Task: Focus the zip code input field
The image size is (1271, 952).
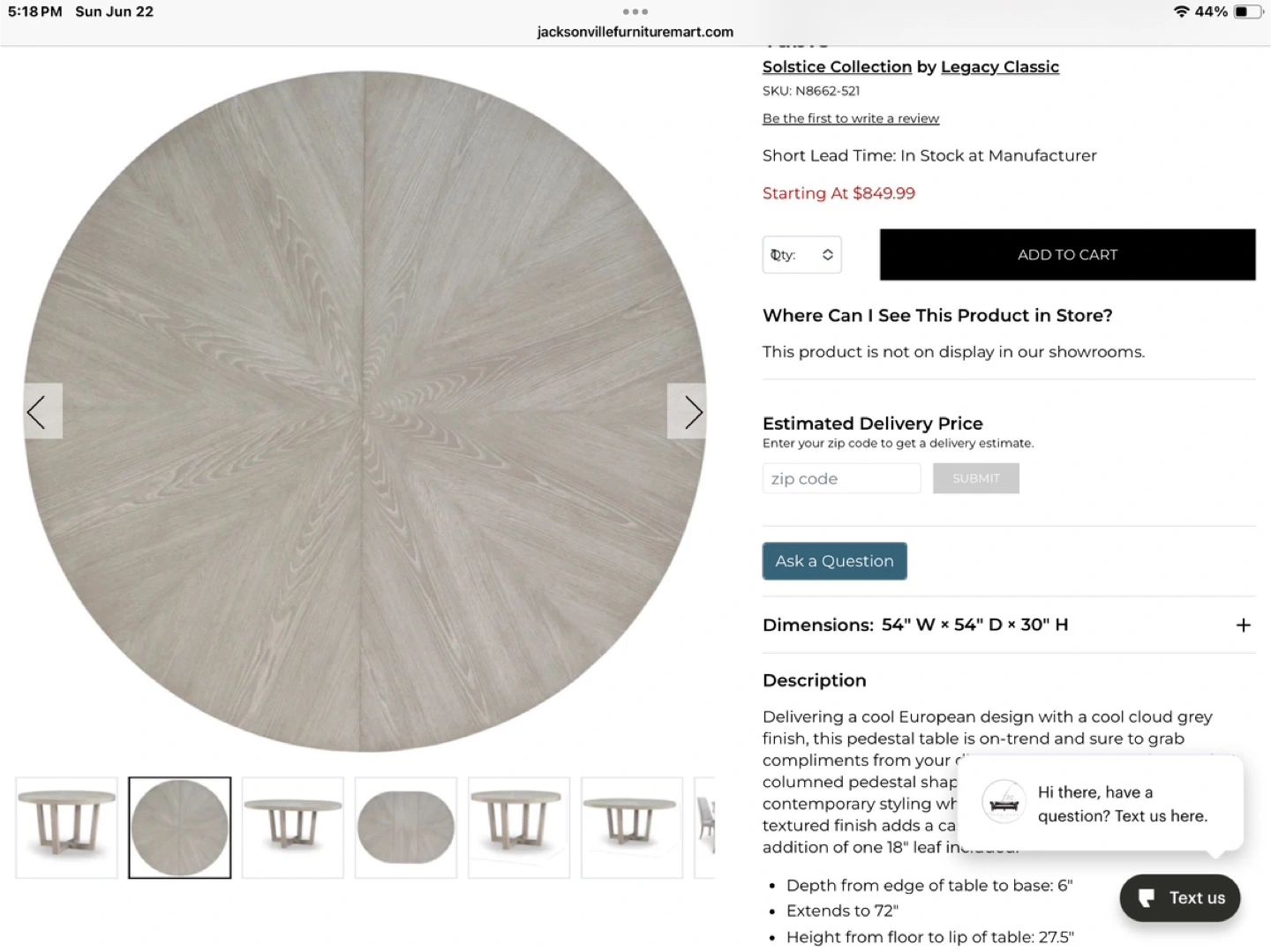Action: pos(841,478)
